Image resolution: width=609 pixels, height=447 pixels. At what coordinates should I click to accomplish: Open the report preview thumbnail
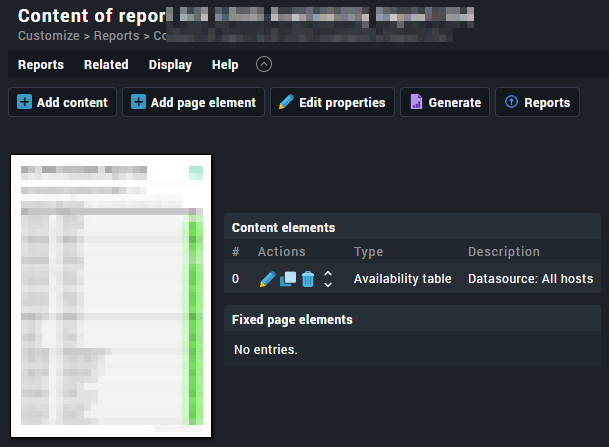(x=111, y=295)
